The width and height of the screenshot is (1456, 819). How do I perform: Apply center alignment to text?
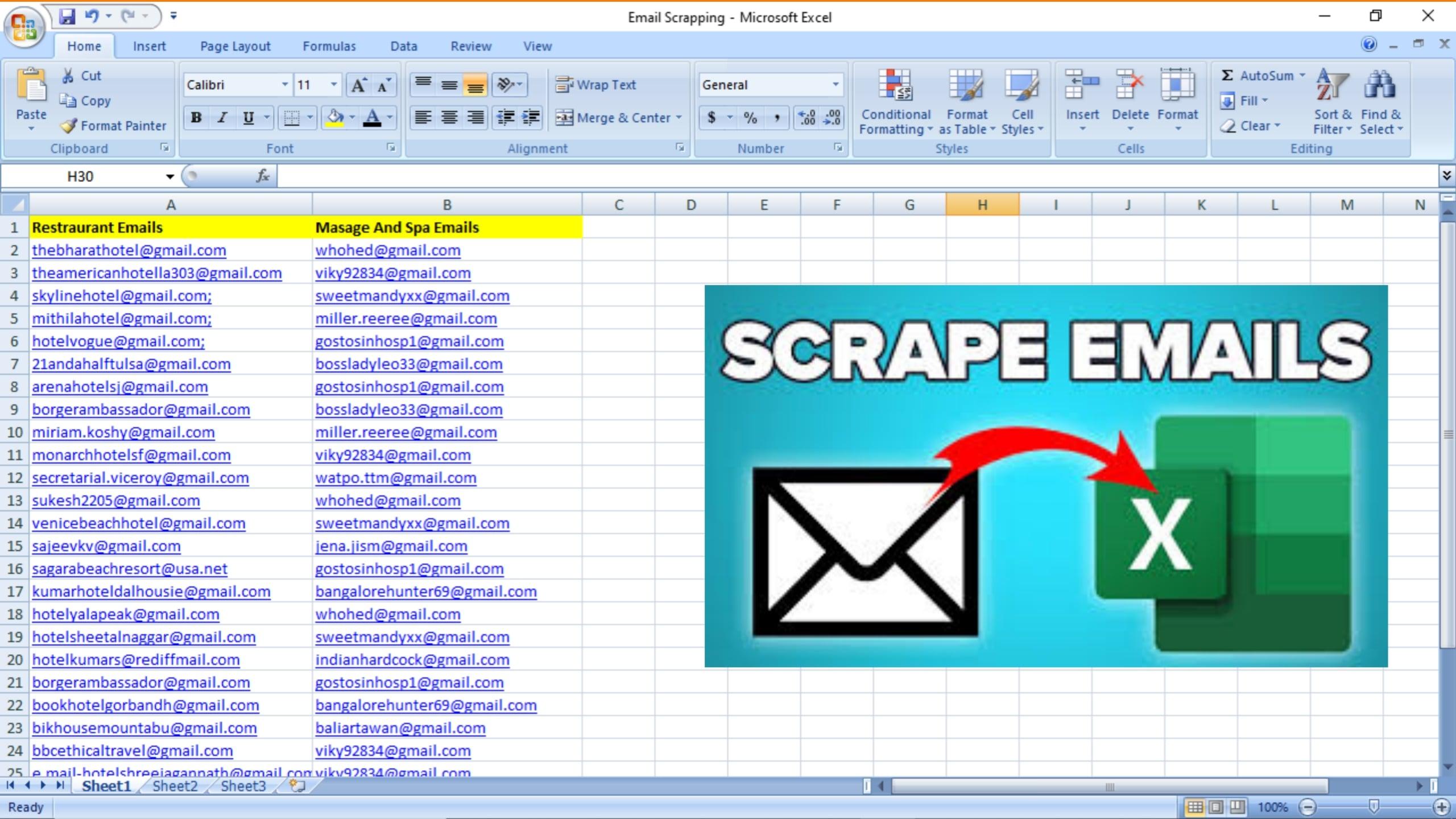[449, 118]
